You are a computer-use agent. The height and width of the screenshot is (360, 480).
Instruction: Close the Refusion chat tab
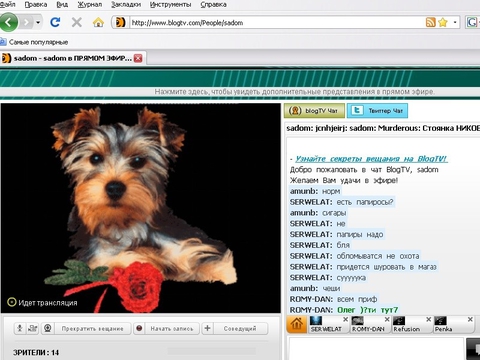pyautogui.click(x=429, y=319)
